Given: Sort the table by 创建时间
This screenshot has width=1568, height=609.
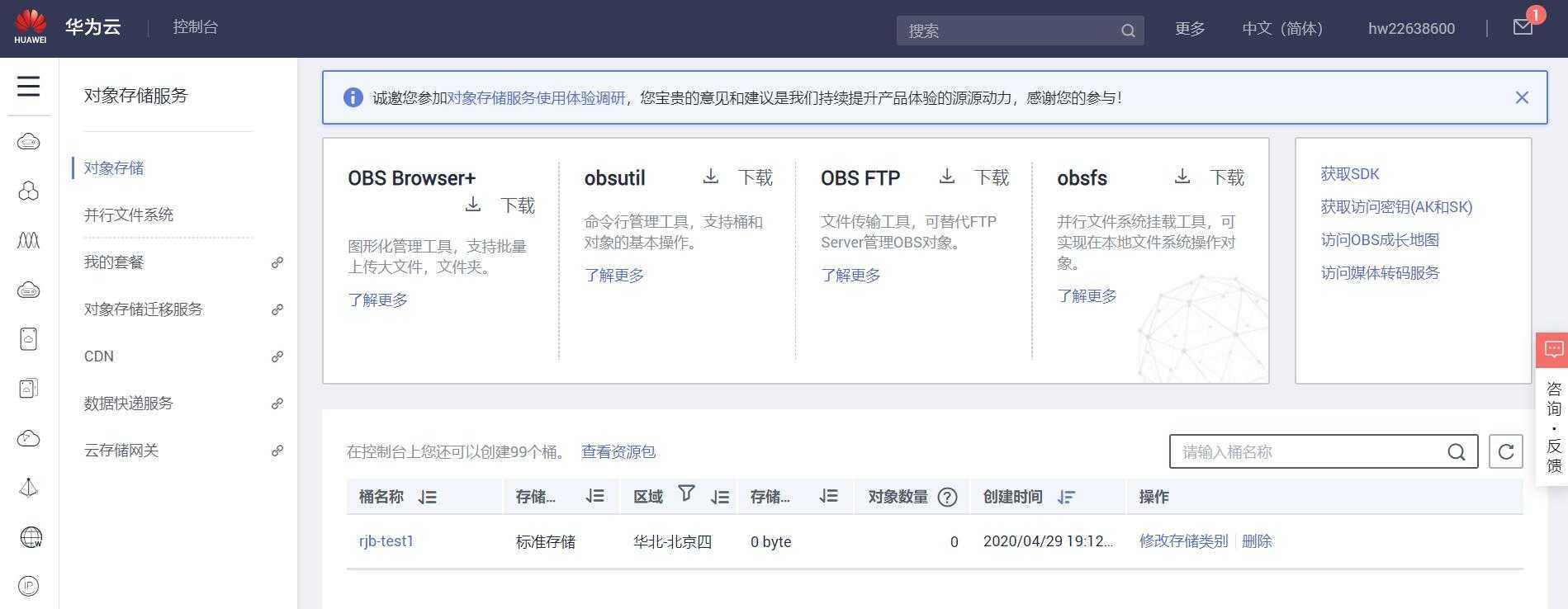Looking at the screenshot, I should [x=1066, y=497].
